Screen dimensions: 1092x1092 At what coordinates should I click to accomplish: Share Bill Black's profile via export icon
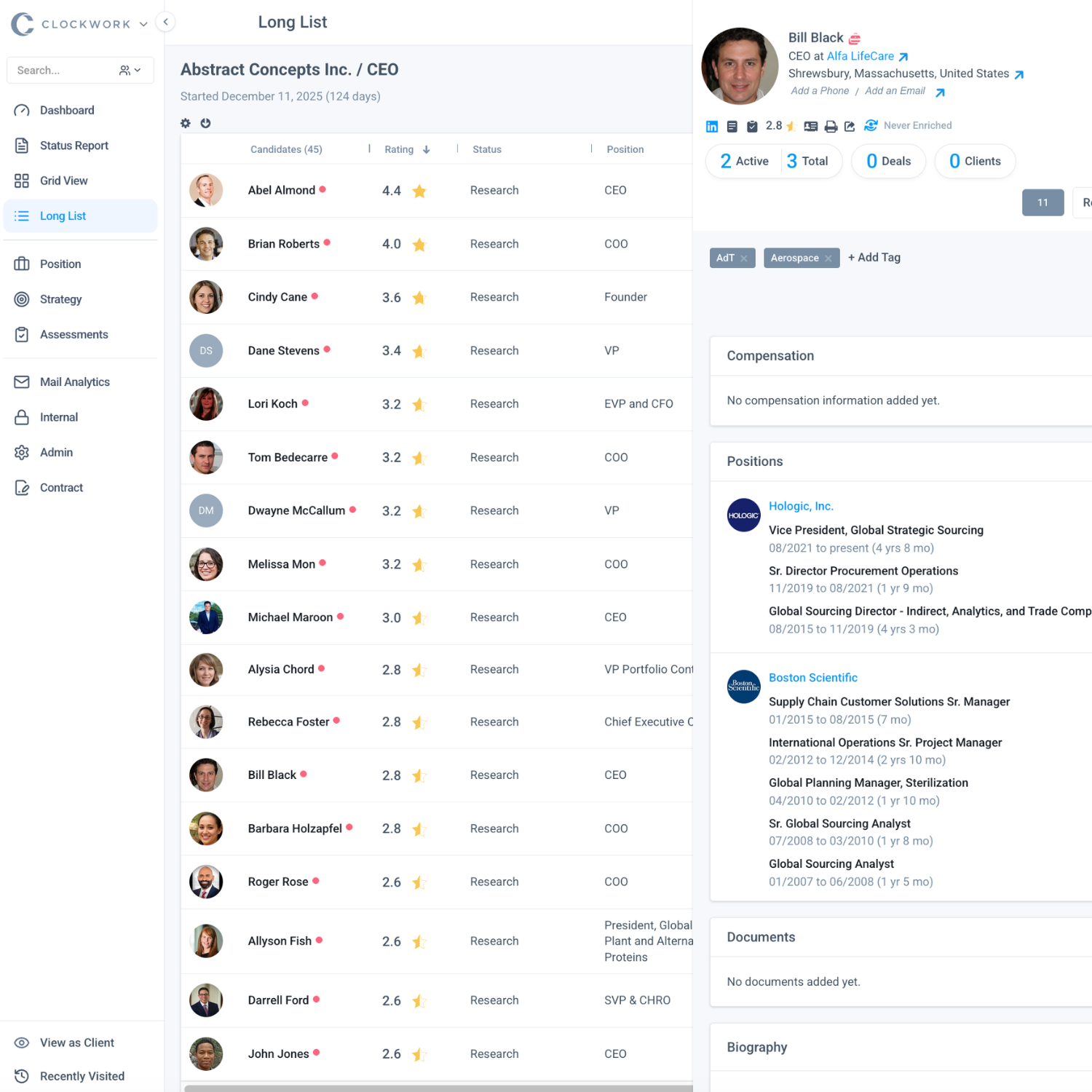pyautogui.click(x=850, y=125)
